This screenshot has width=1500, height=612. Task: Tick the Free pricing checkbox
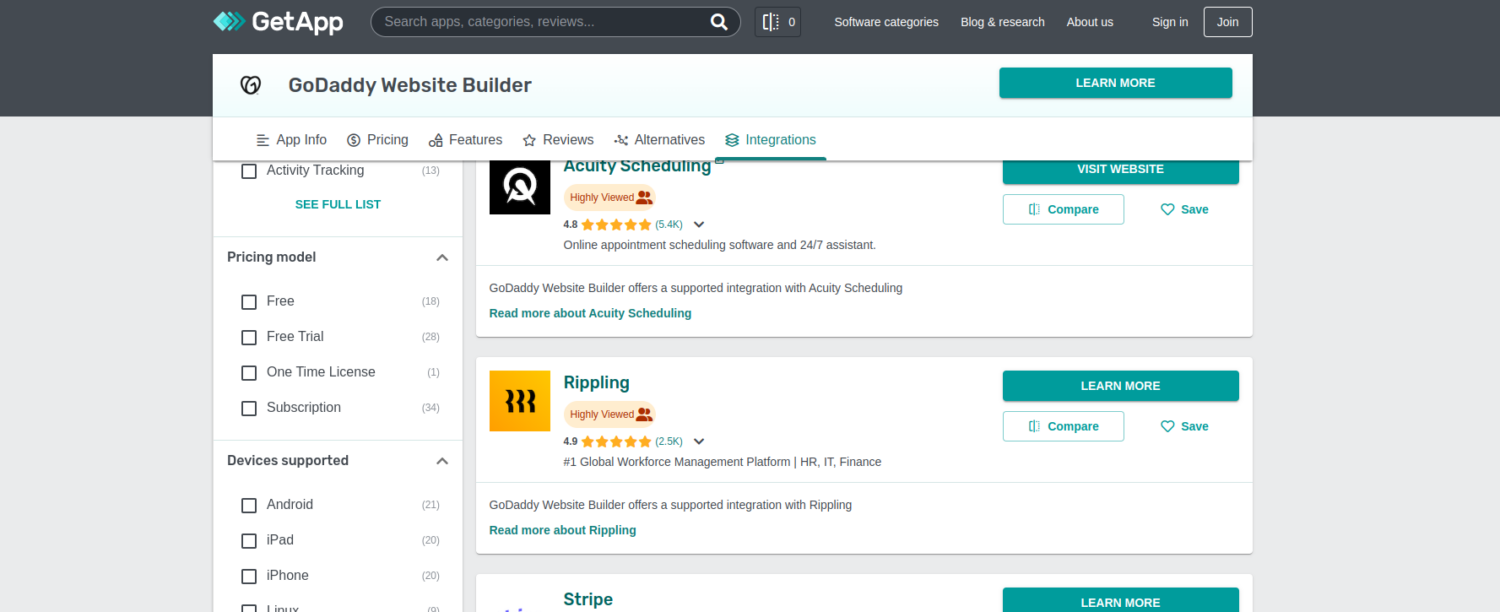249,302
